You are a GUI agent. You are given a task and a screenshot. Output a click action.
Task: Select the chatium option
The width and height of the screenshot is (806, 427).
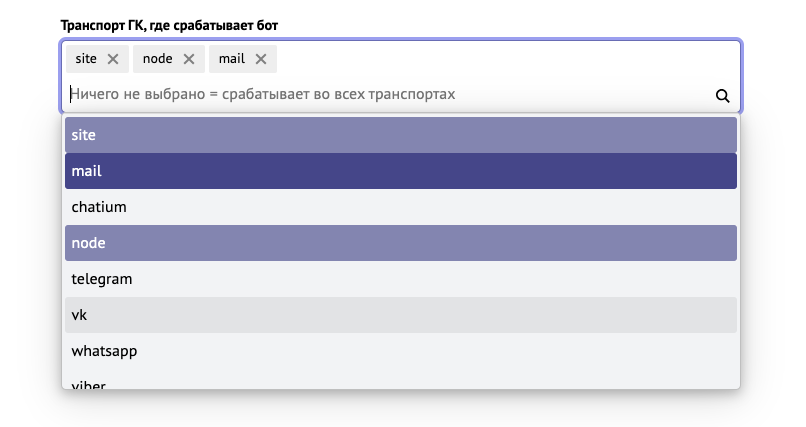tap(400, 207)
